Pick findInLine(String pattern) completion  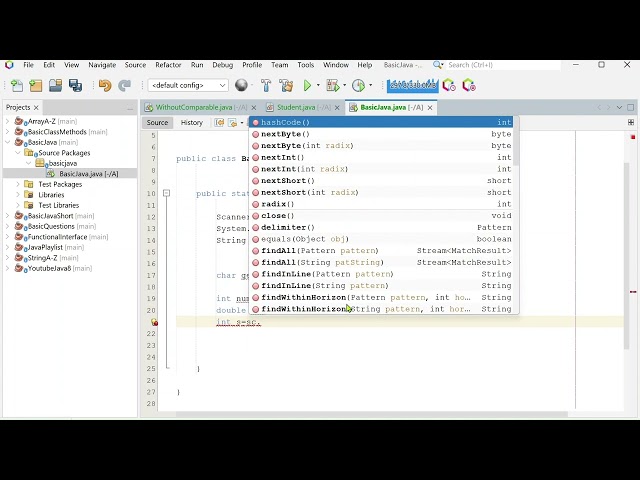(381, 286)
